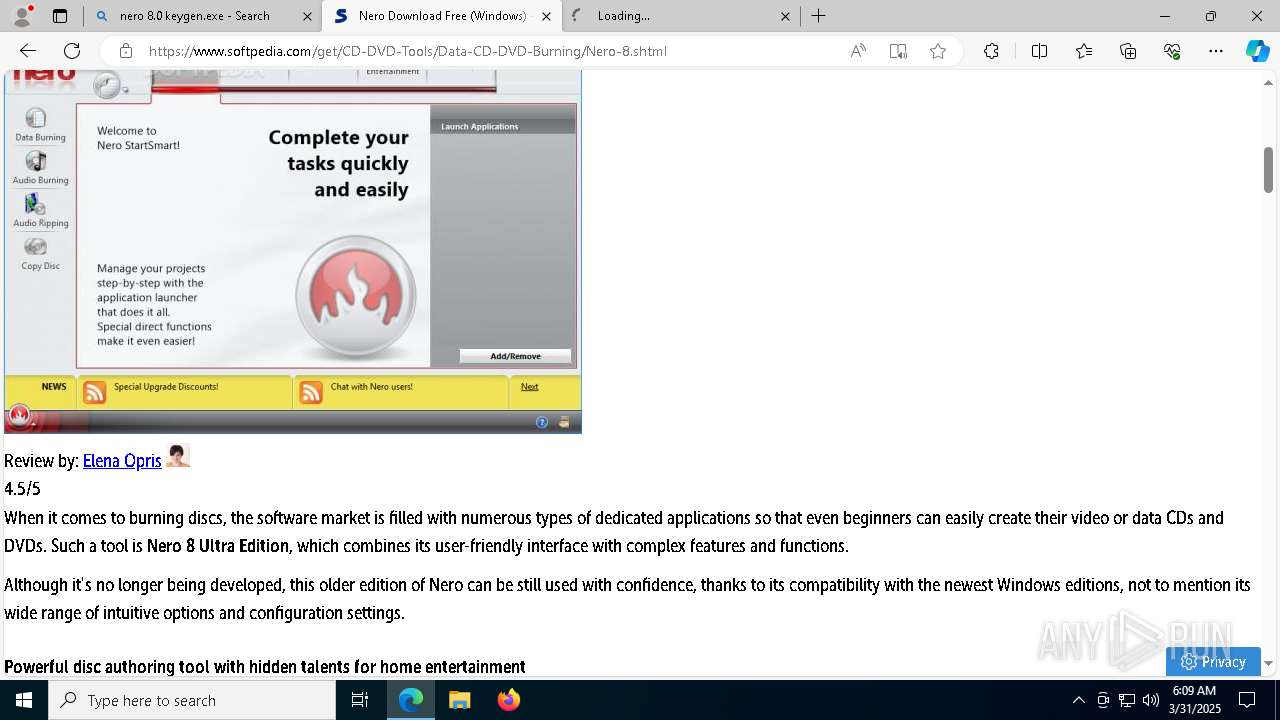Open Browser essentials icon

[1172, 51]
